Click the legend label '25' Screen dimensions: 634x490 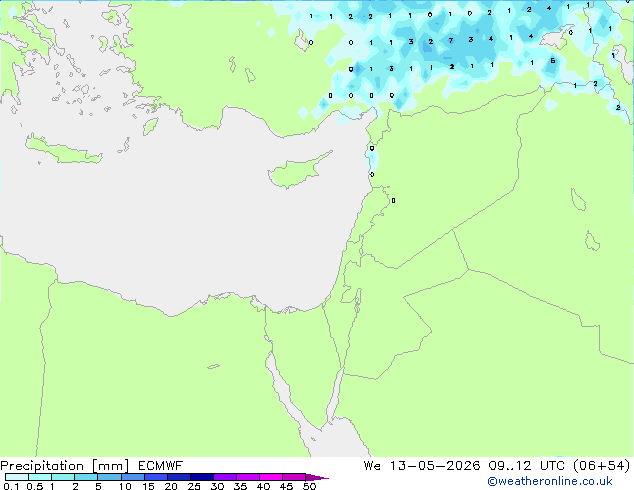click(x=194, y=486)
